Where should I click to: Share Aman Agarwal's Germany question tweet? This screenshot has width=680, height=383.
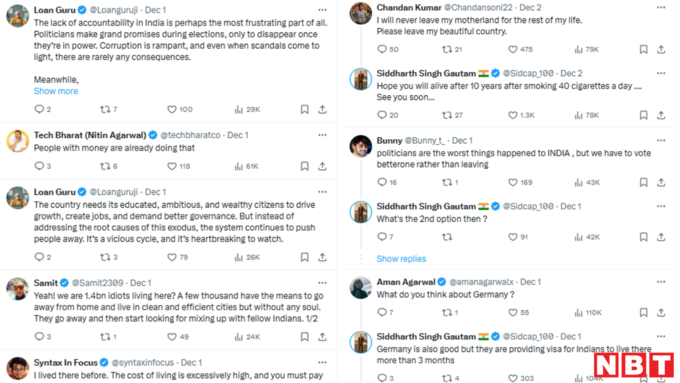(x=661, y=312)
